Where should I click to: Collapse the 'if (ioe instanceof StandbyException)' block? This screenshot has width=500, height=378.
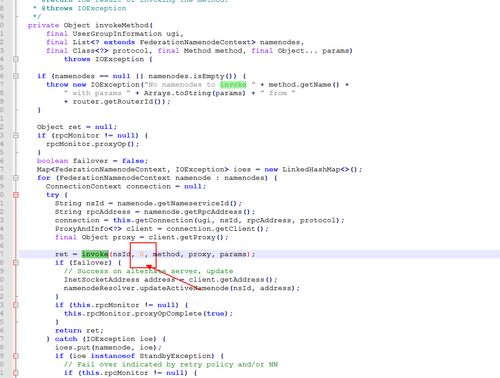pyautogui.click(x=16, y=356)
